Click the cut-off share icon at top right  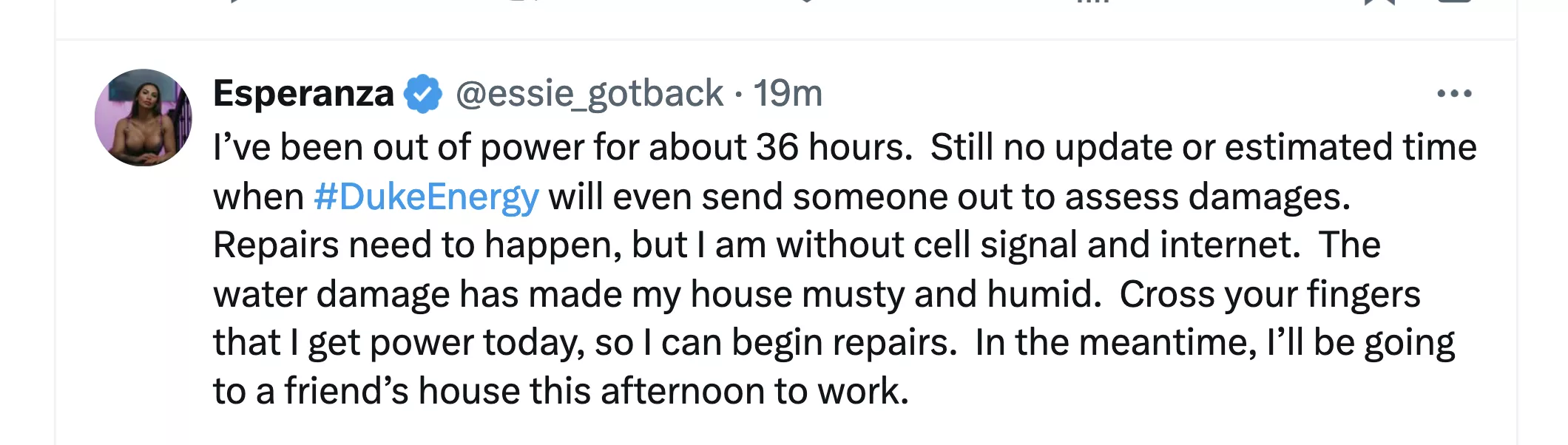point(1454,2)
